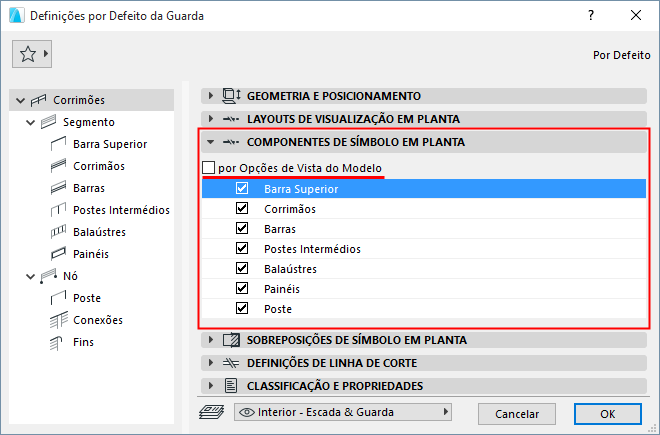The image size is (660, 435).
Task: Expand Geometria e Posicionamento panel
Action: coord(334,96)
